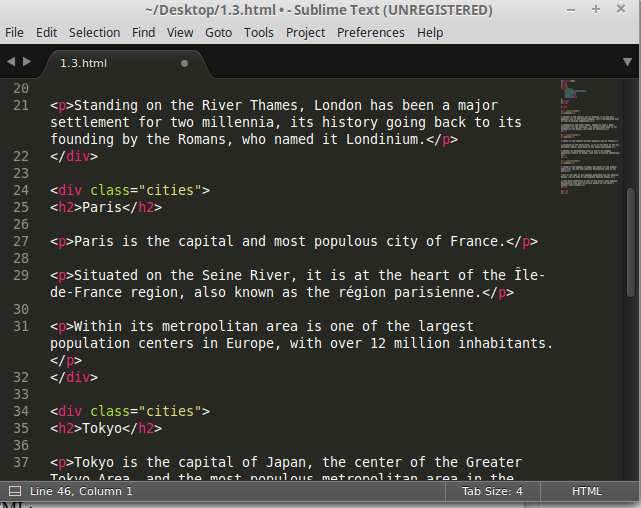The image size is (641, 508).
Task: Open the Tools menu
Action: pyautogui.click(x=258, y=33)
